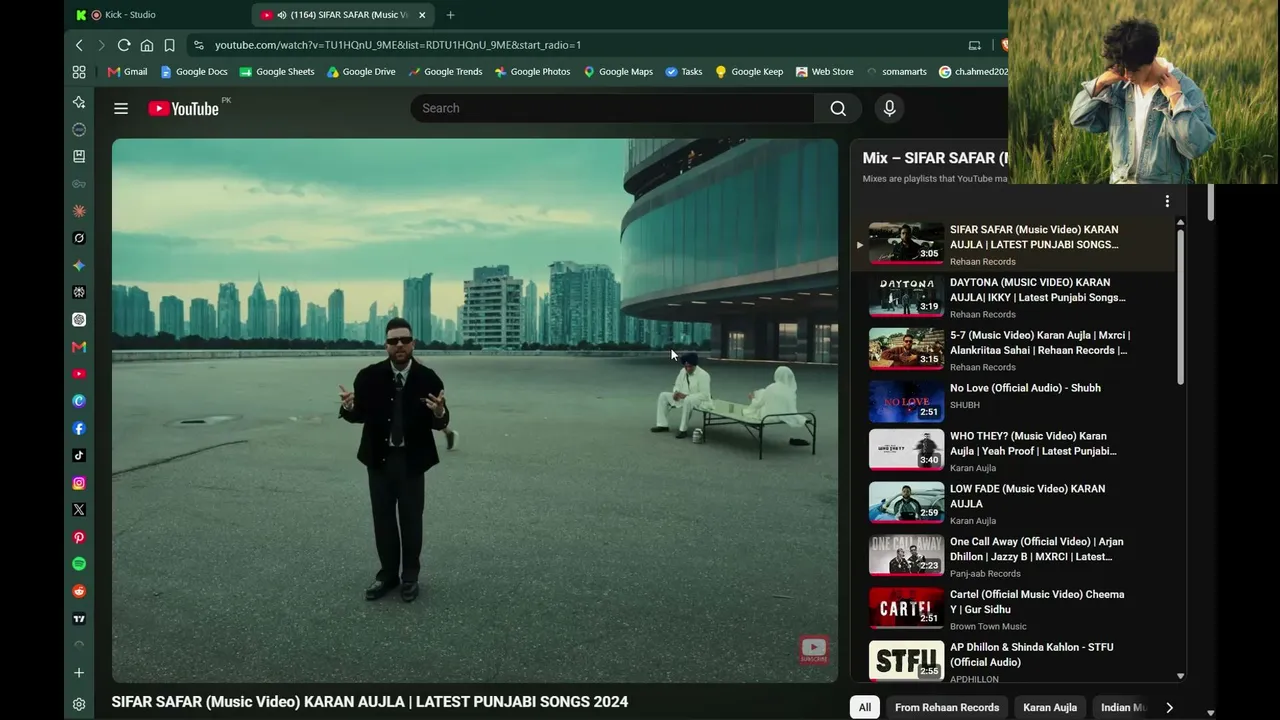Open the Google Photos bookmark
The image size is (1280, 720).
click(532, 72)
